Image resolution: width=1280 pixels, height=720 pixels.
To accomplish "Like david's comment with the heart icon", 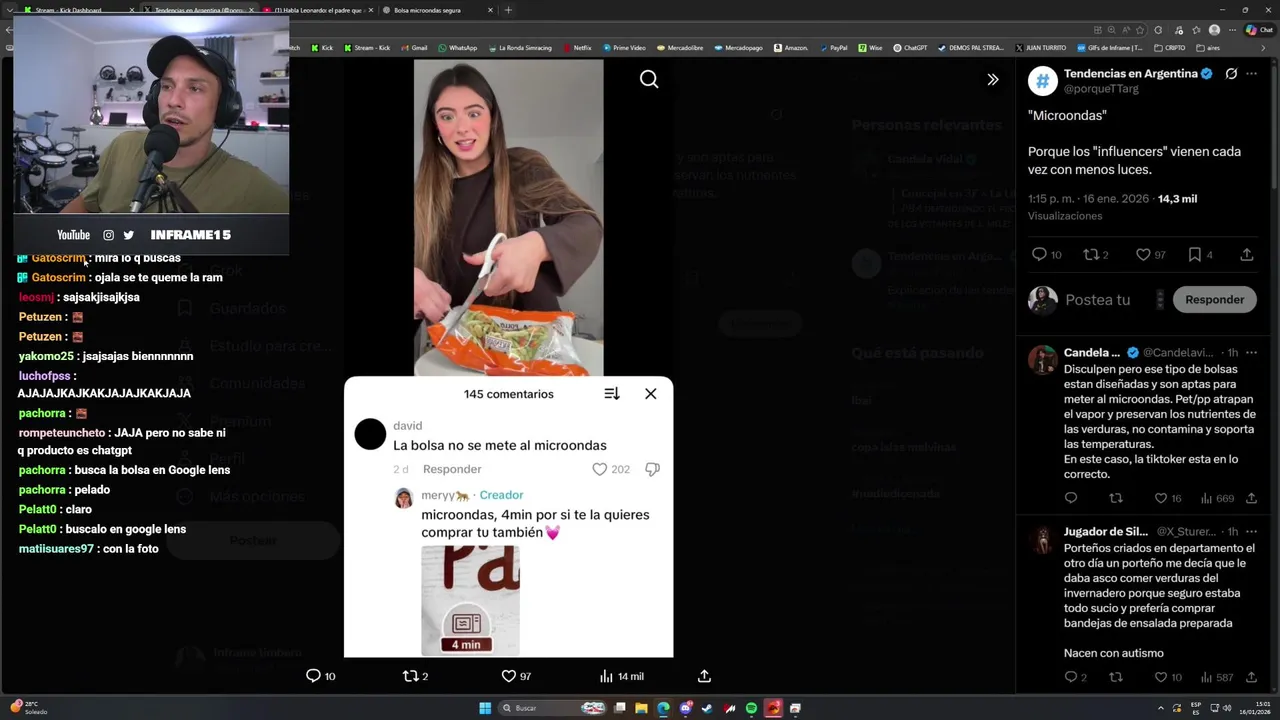I will (600, 469).
